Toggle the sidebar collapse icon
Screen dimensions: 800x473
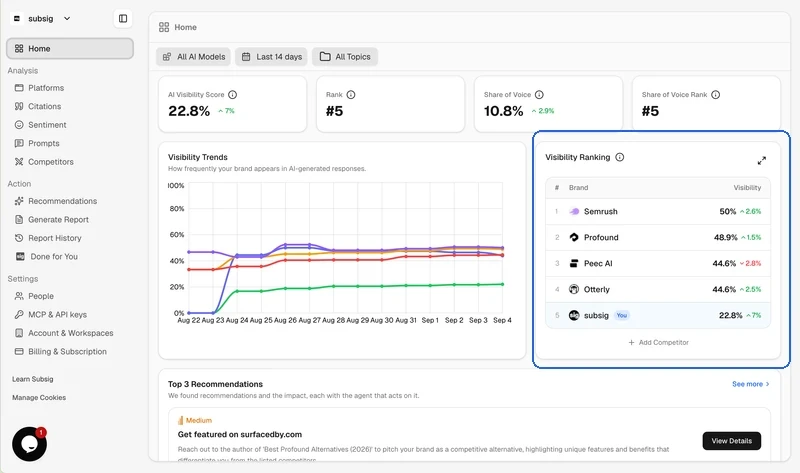[x=122, y=18]
